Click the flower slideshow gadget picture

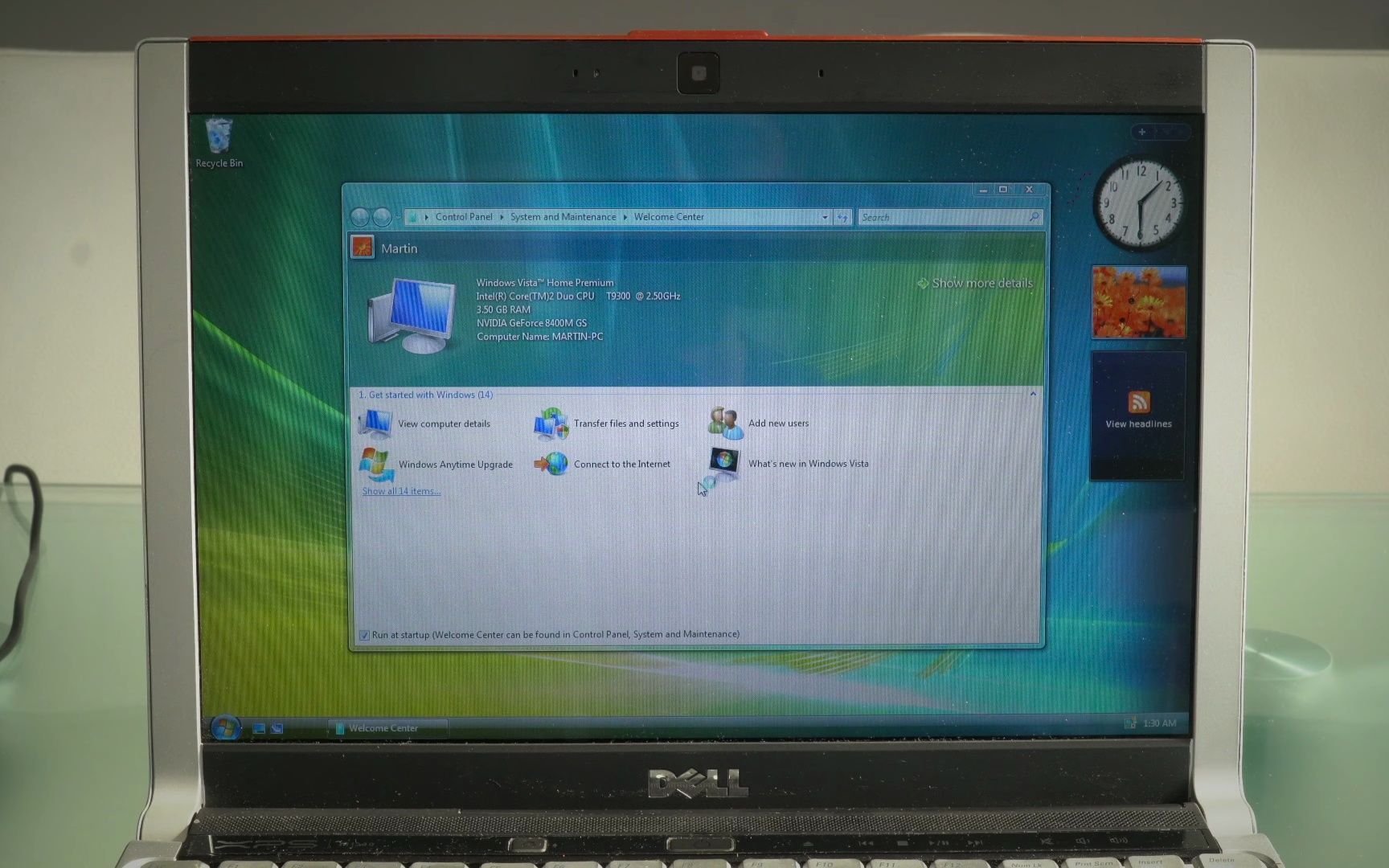coord(1139,302)
